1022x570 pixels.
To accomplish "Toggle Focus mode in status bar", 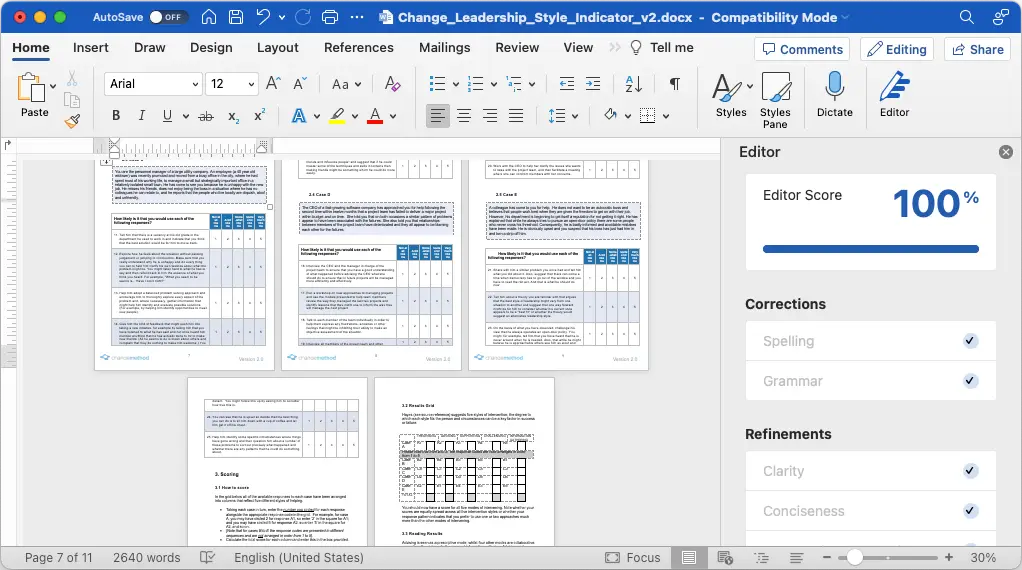I will point(633,558).
